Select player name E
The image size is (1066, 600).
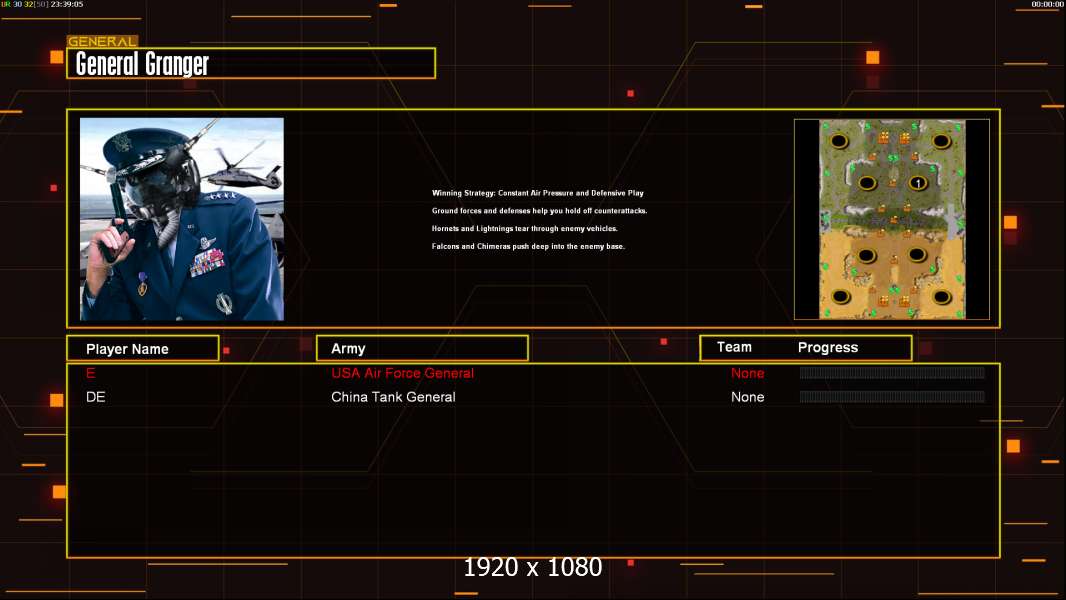click(x=90, y=373)
